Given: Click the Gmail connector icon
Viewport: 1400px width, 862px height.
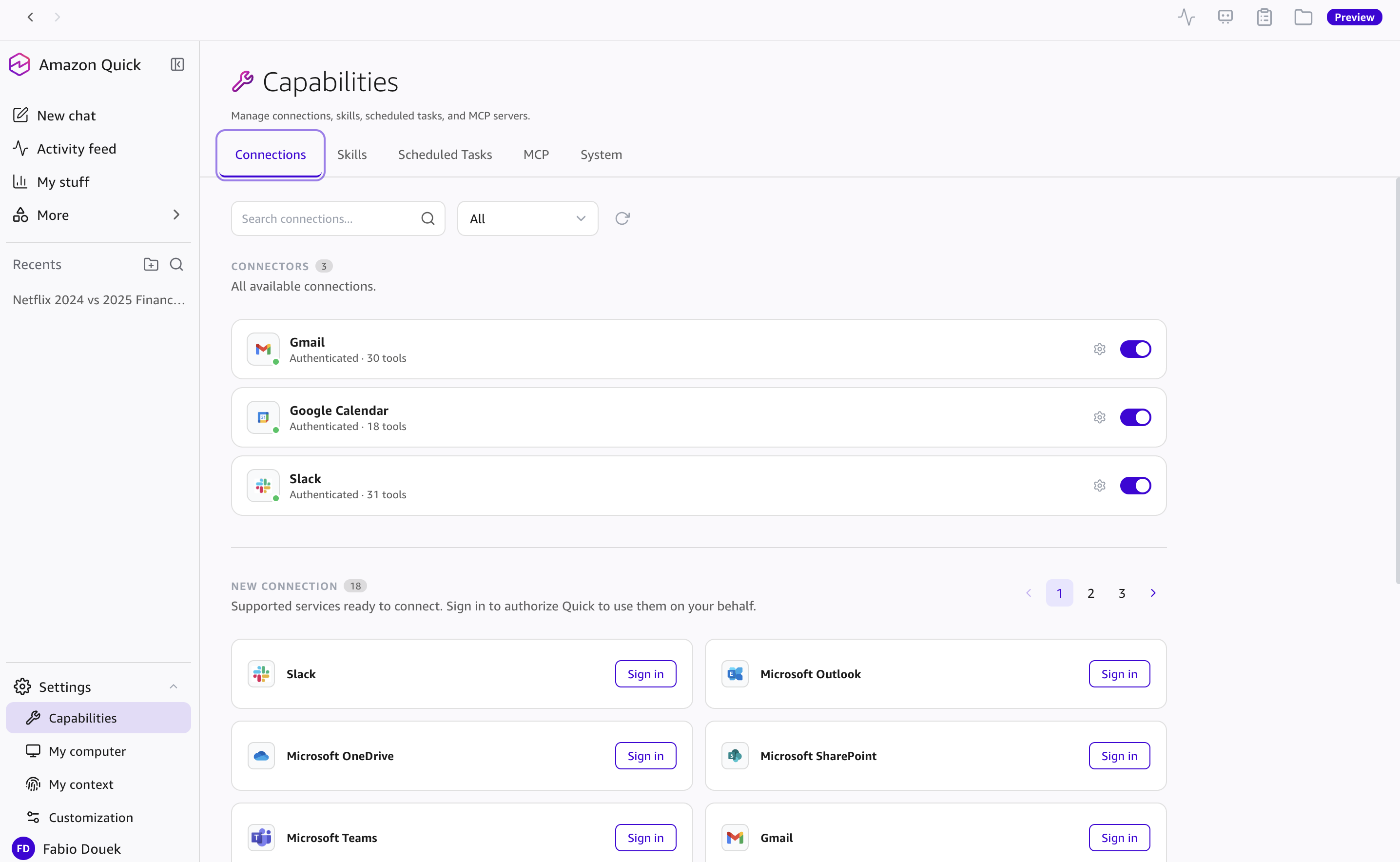Looking at the screenshot, I should (x=263, y=349).
